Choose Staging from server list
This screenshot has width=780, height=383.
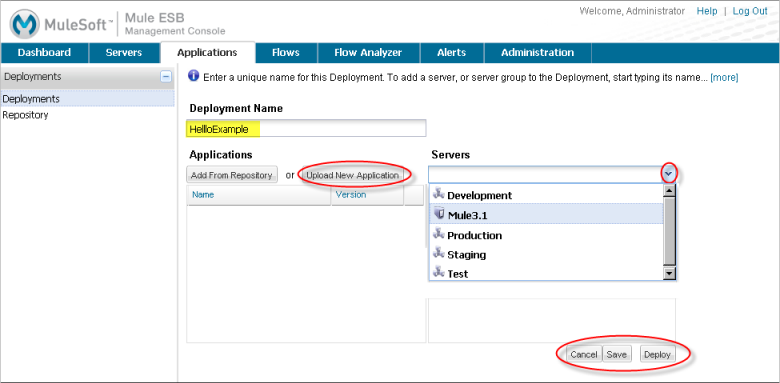click(546, 254)
